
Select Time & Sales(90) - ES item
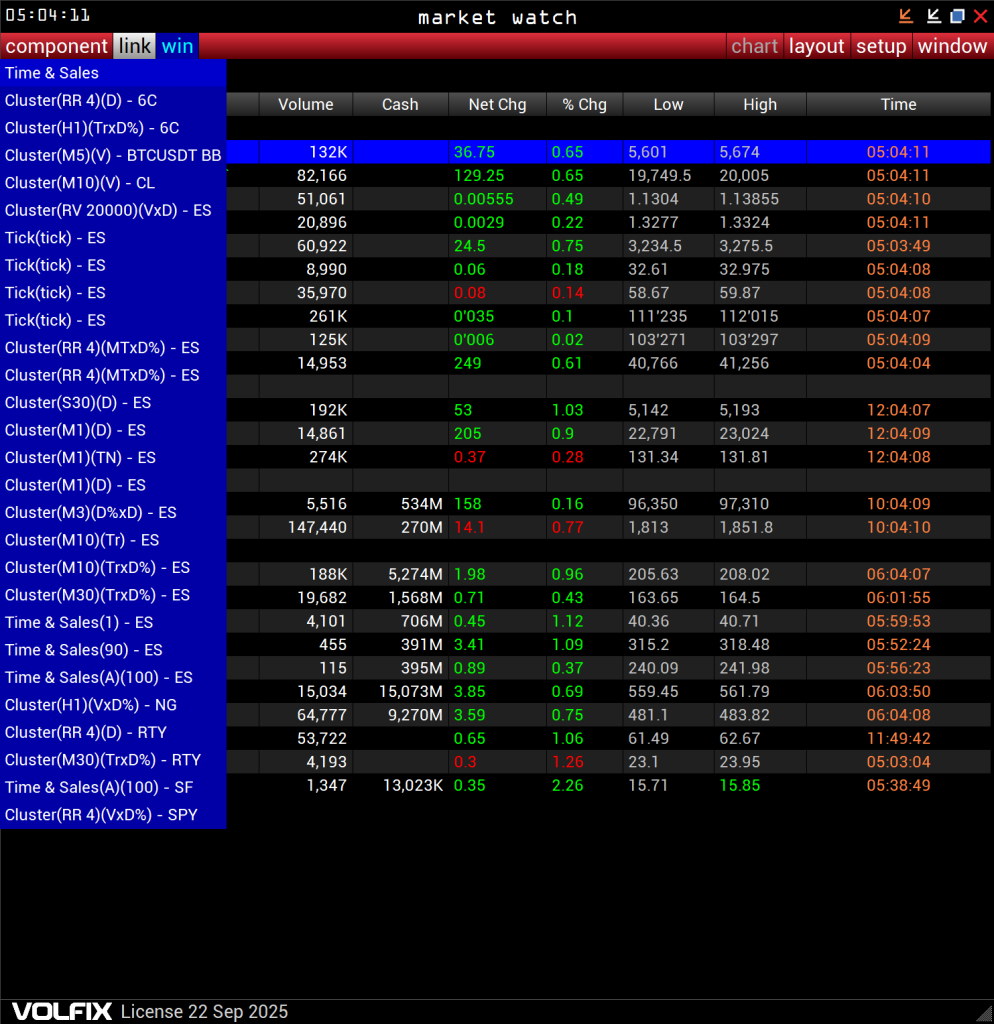tap(113, 650)
